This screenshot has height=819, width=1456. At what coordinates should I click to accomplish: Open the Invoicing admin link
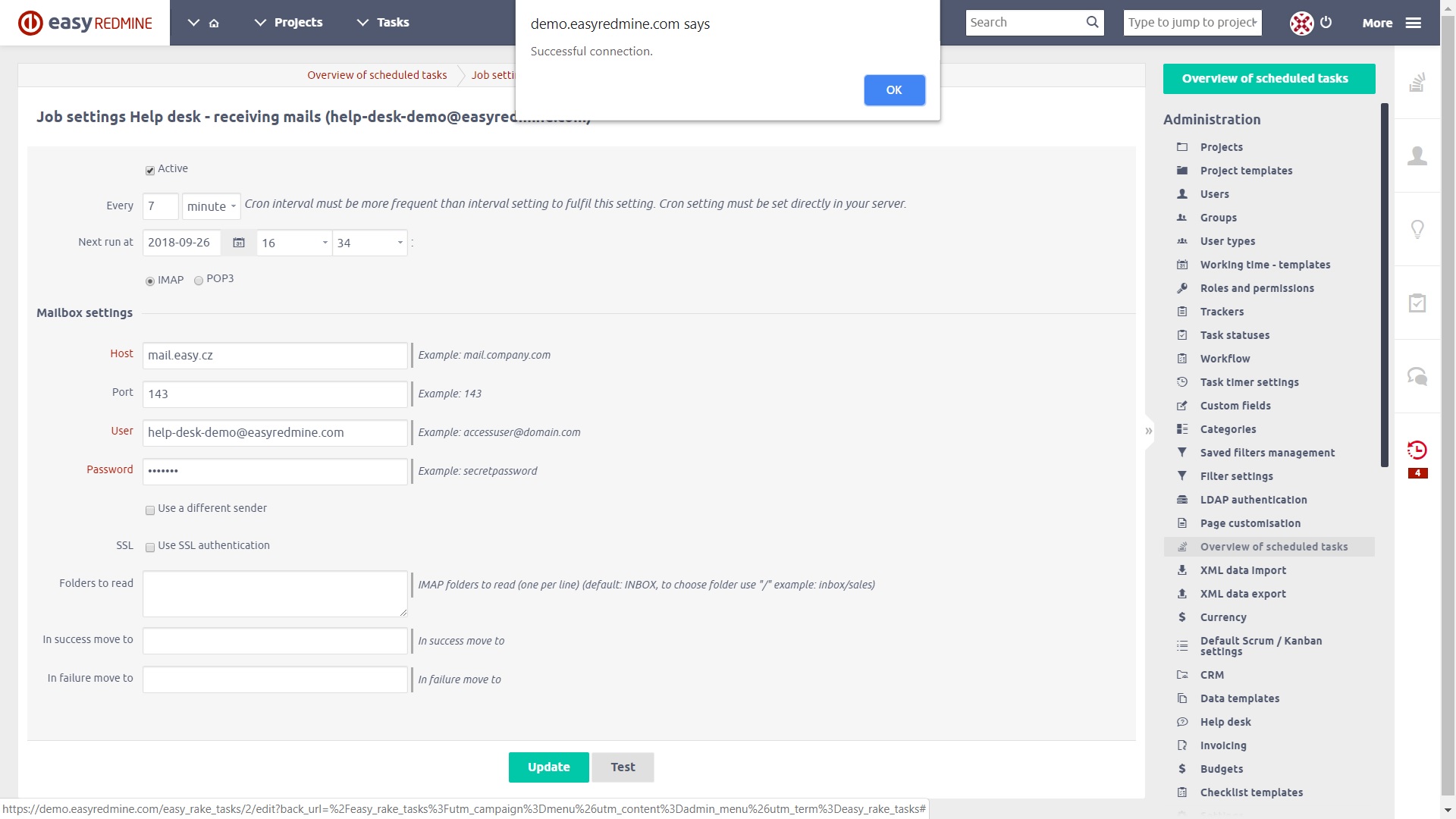1222,745
